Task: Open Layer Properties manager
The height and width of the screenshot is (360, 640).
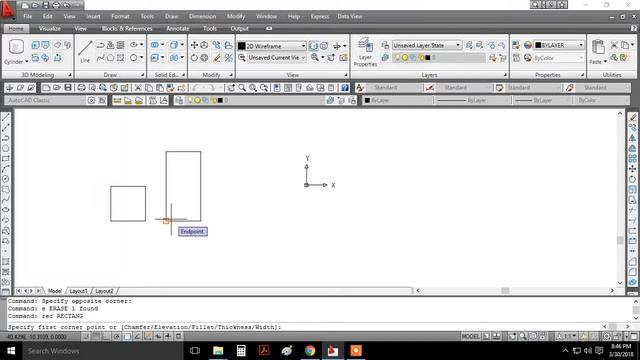Action: 365,52
